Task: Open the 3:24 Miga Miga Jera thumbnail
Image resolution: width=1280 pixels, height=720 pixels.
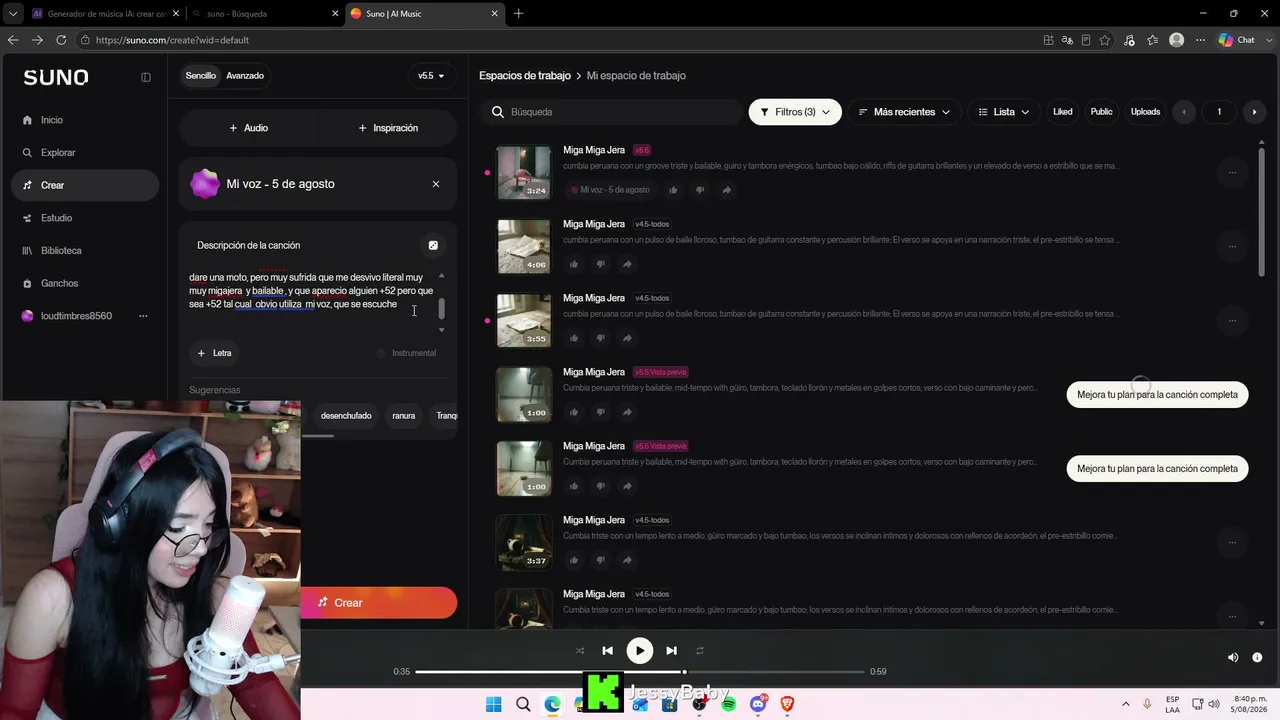Action: pos(524,172)
